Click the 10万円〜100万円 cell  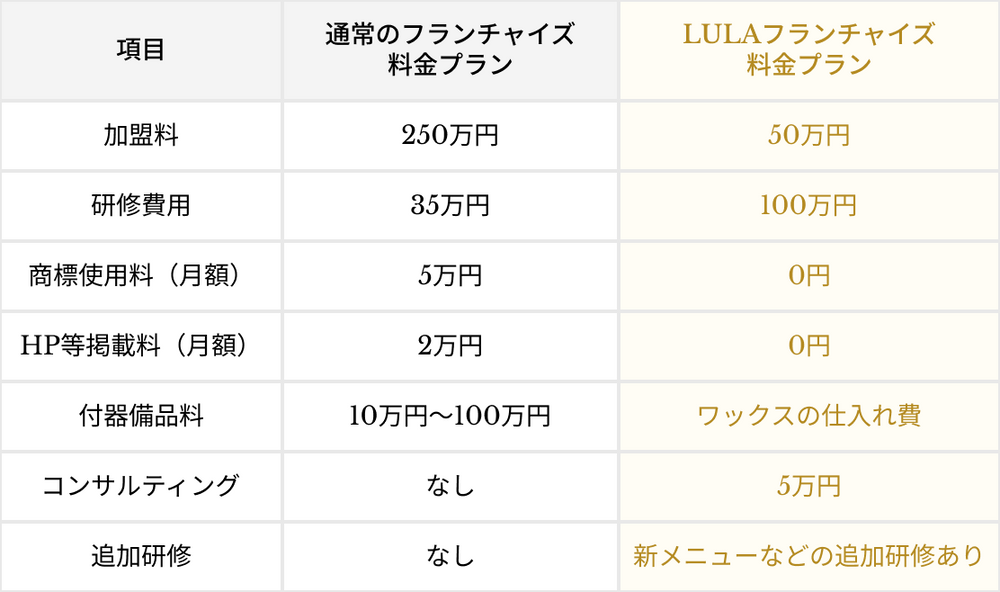(450, 417)
